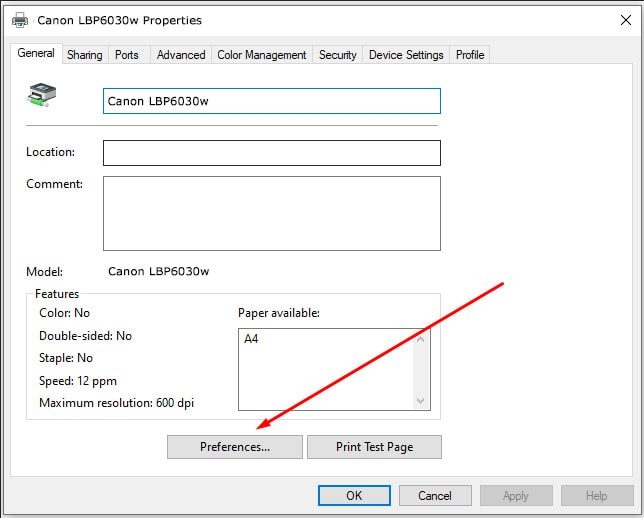Click the Model value Canon LBP6030w

159,272
